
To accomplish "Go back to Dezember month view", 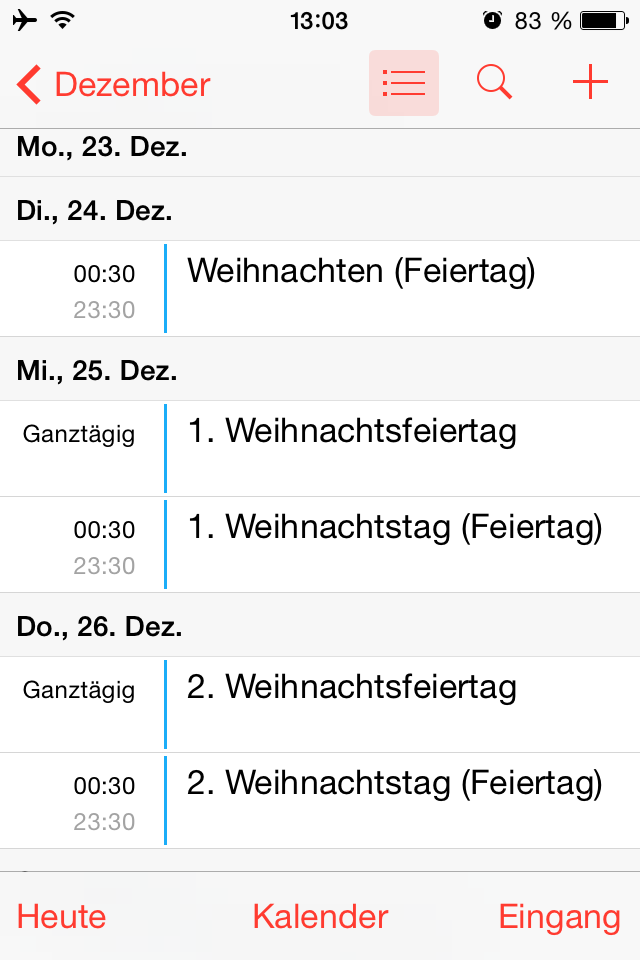I will pyautogui.click(x=114, y=84).
